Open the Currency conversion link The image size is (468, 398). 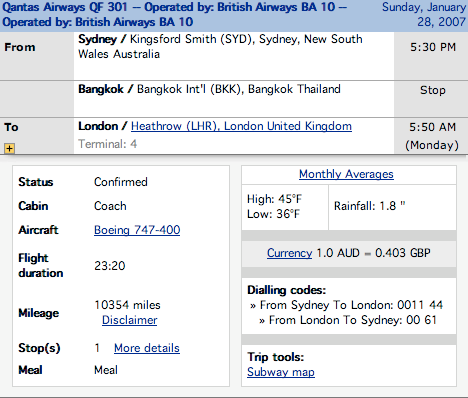click(289, 253)
